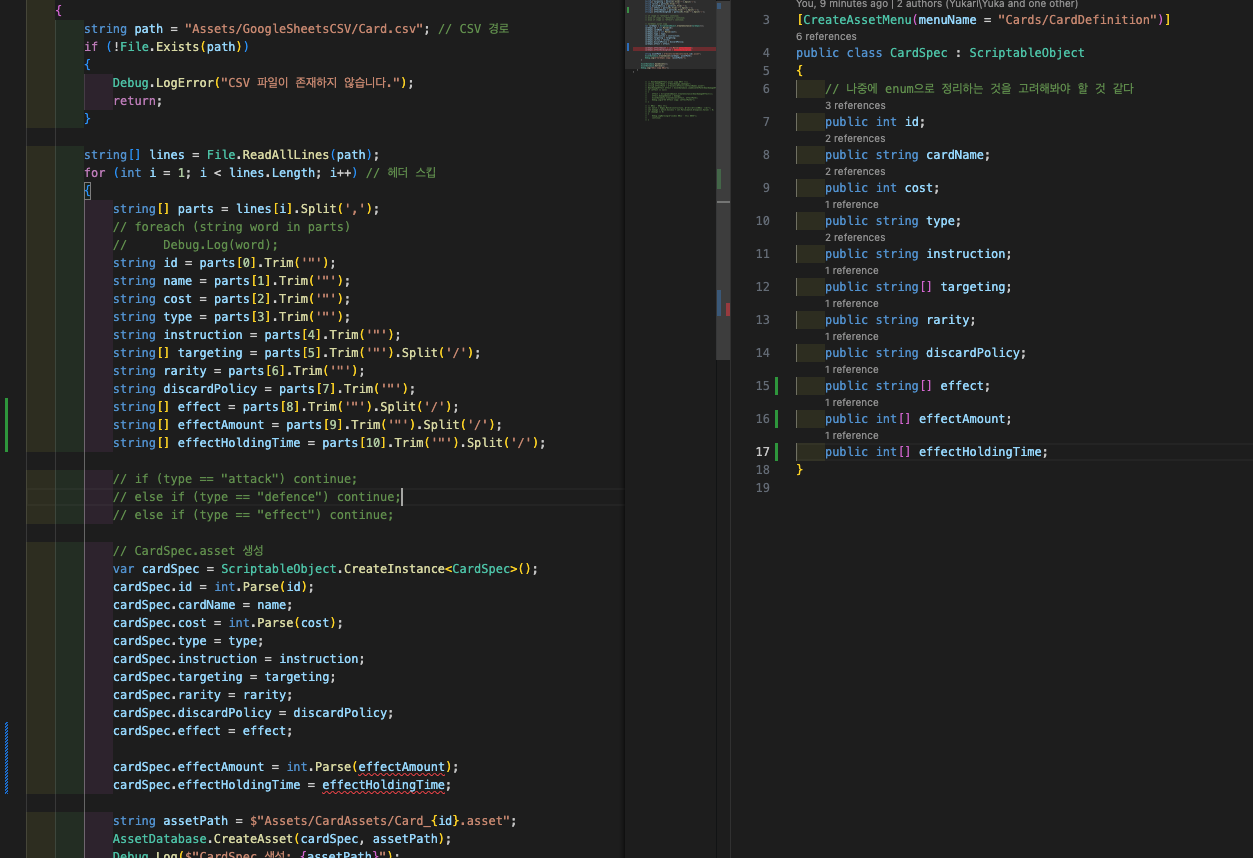The width and height of the screenshot is (1253, 858).
Task: Click the left editor's vertical scrollbar
Action: [724, 180]
